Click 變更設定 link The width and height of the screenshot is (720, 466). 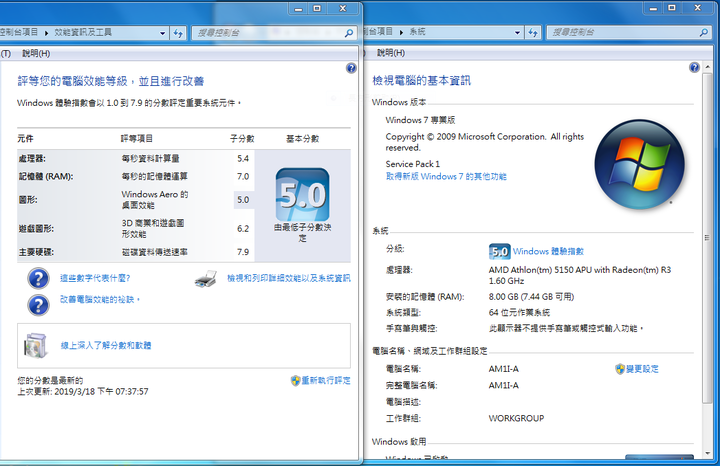pyautogui.click(x=642, y=369)
